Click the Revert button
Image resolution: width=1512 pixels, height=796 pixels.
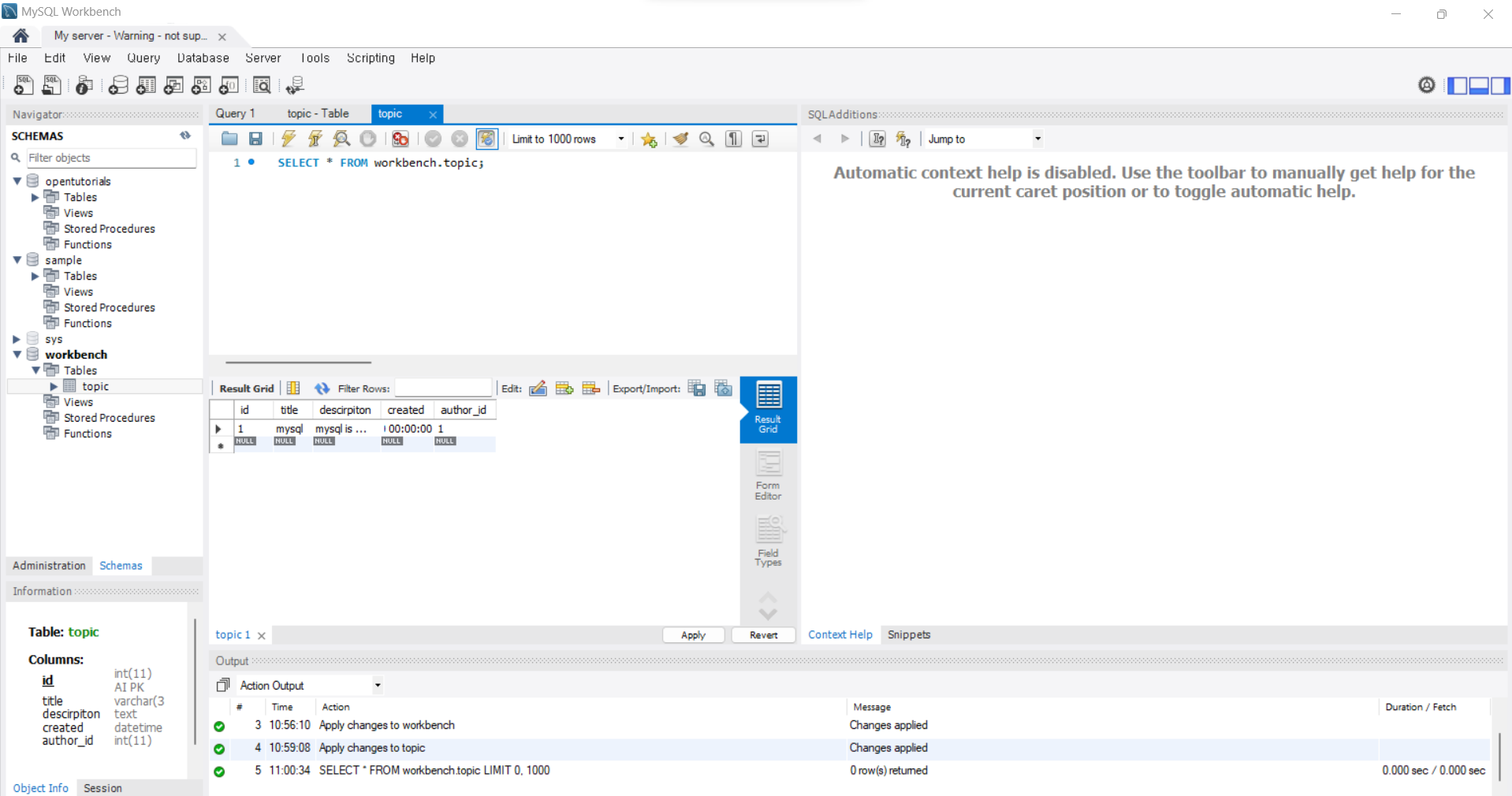(x=763, y=635)
